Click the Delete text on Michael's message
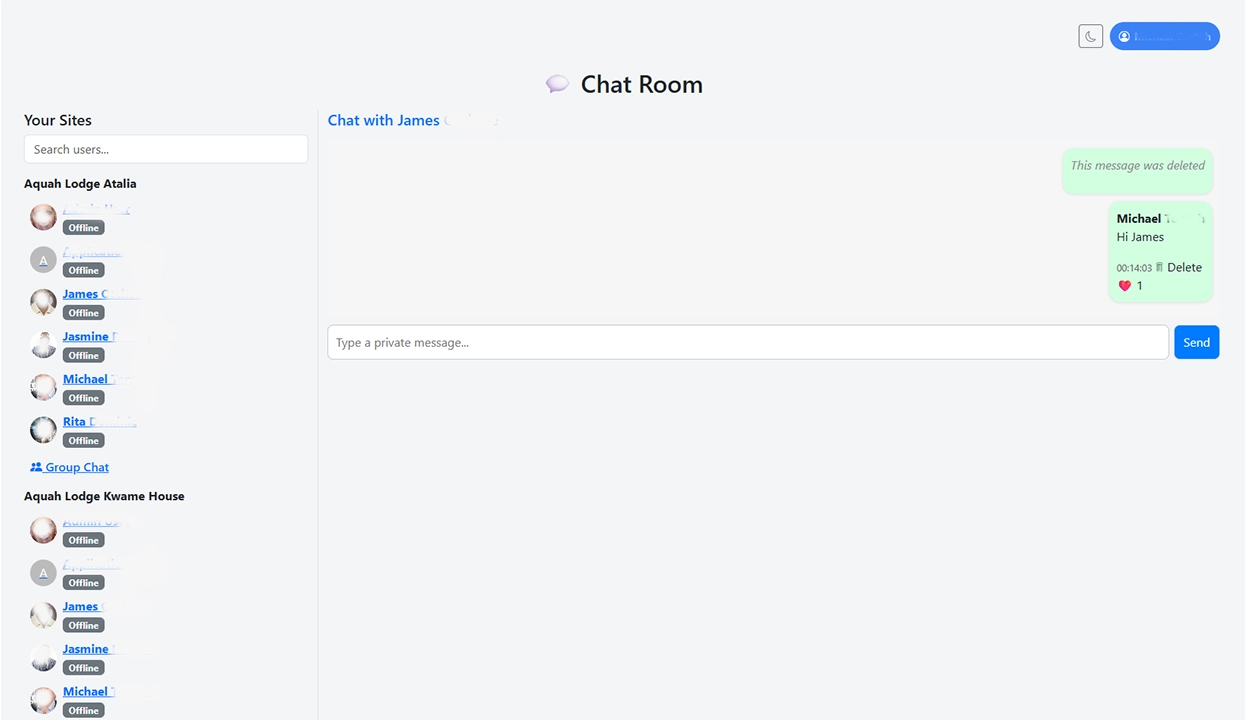Screen dimensions: 1246x720 [x=1183, y=267]
